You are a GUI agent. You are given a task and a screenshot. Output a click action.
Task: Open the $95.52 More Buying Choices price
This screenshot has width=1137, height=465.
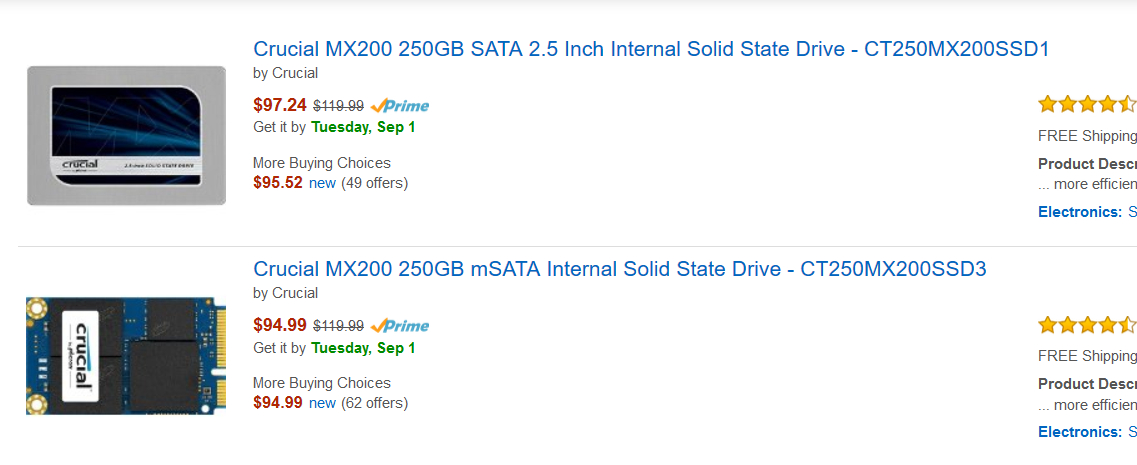point(278,183)
